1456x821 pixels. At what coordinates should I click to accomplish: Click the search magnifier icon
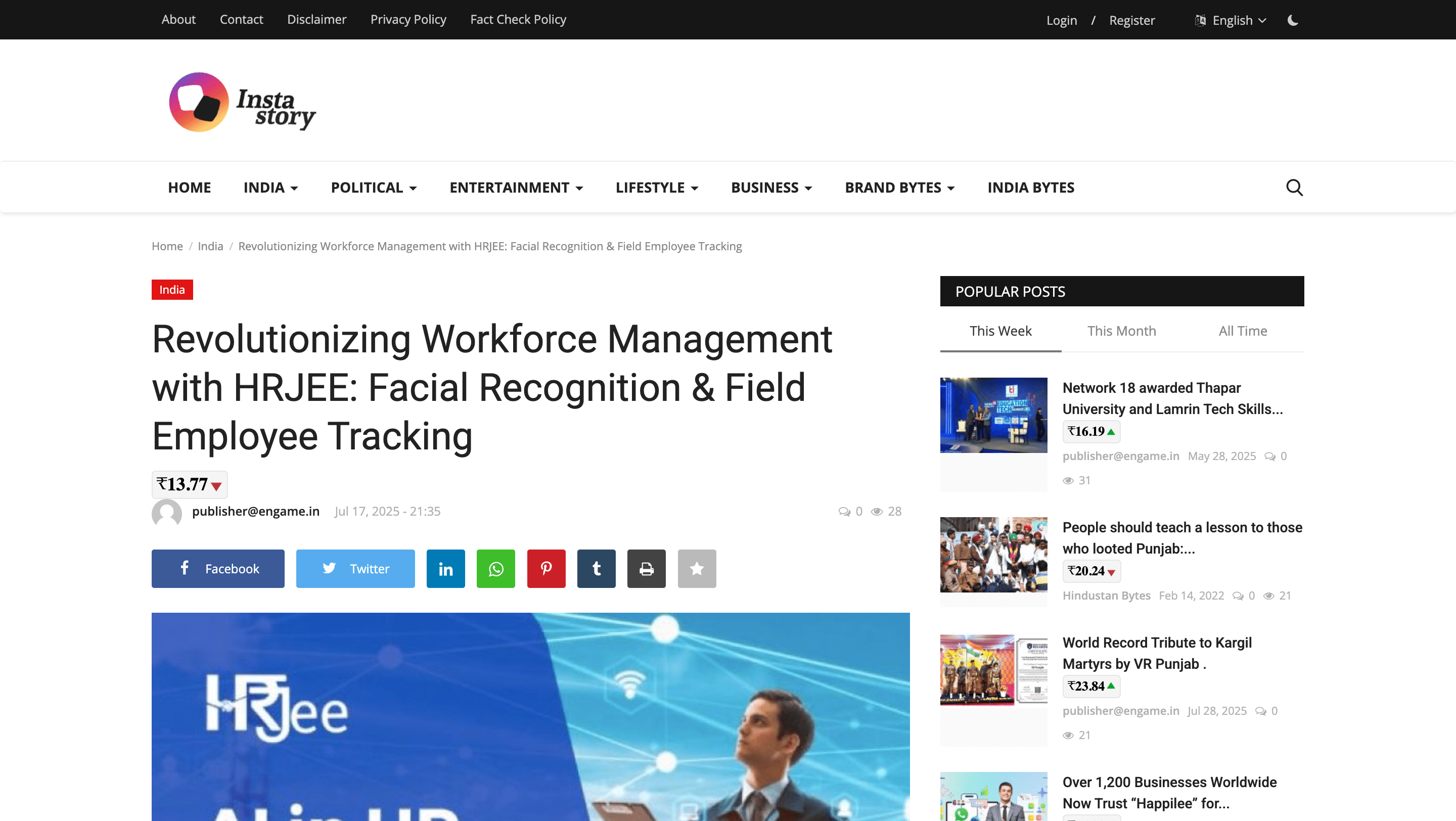tap(1294, 187)
